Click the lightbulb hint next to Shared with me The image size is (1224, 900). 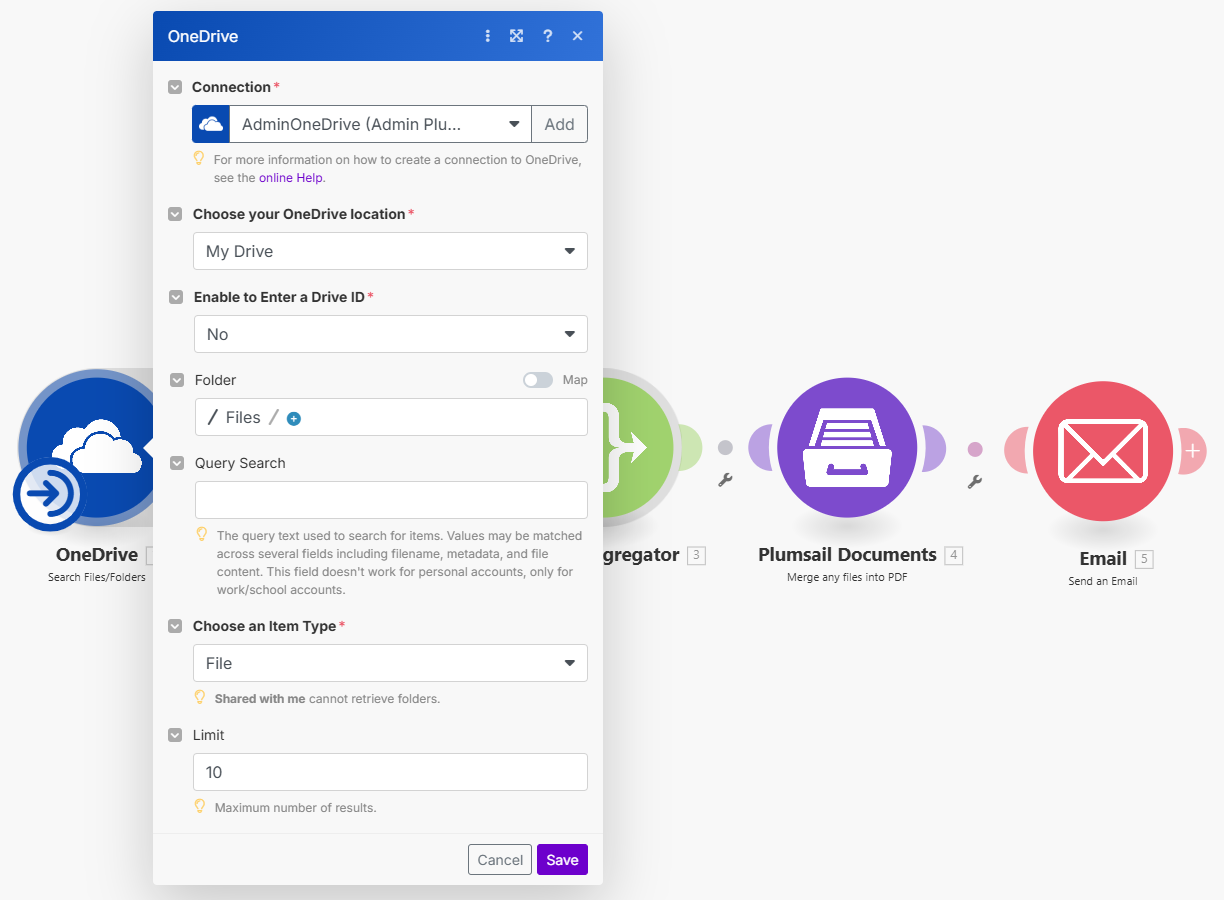tap(199, 697)
